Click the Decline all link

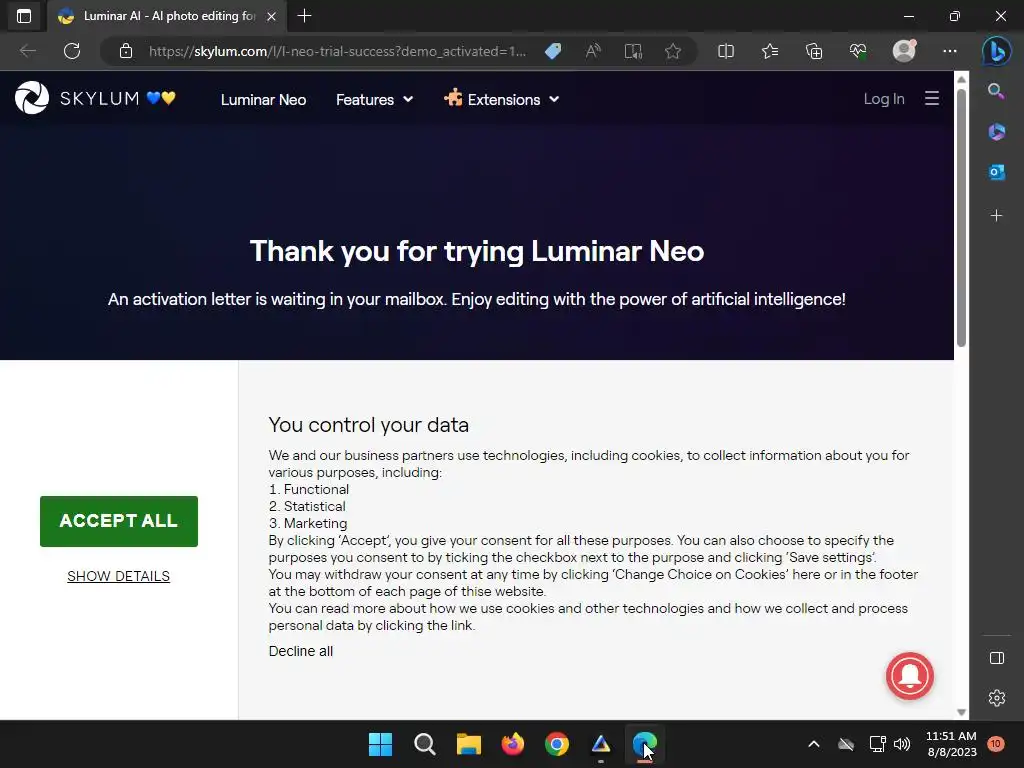tap(300, 651)
